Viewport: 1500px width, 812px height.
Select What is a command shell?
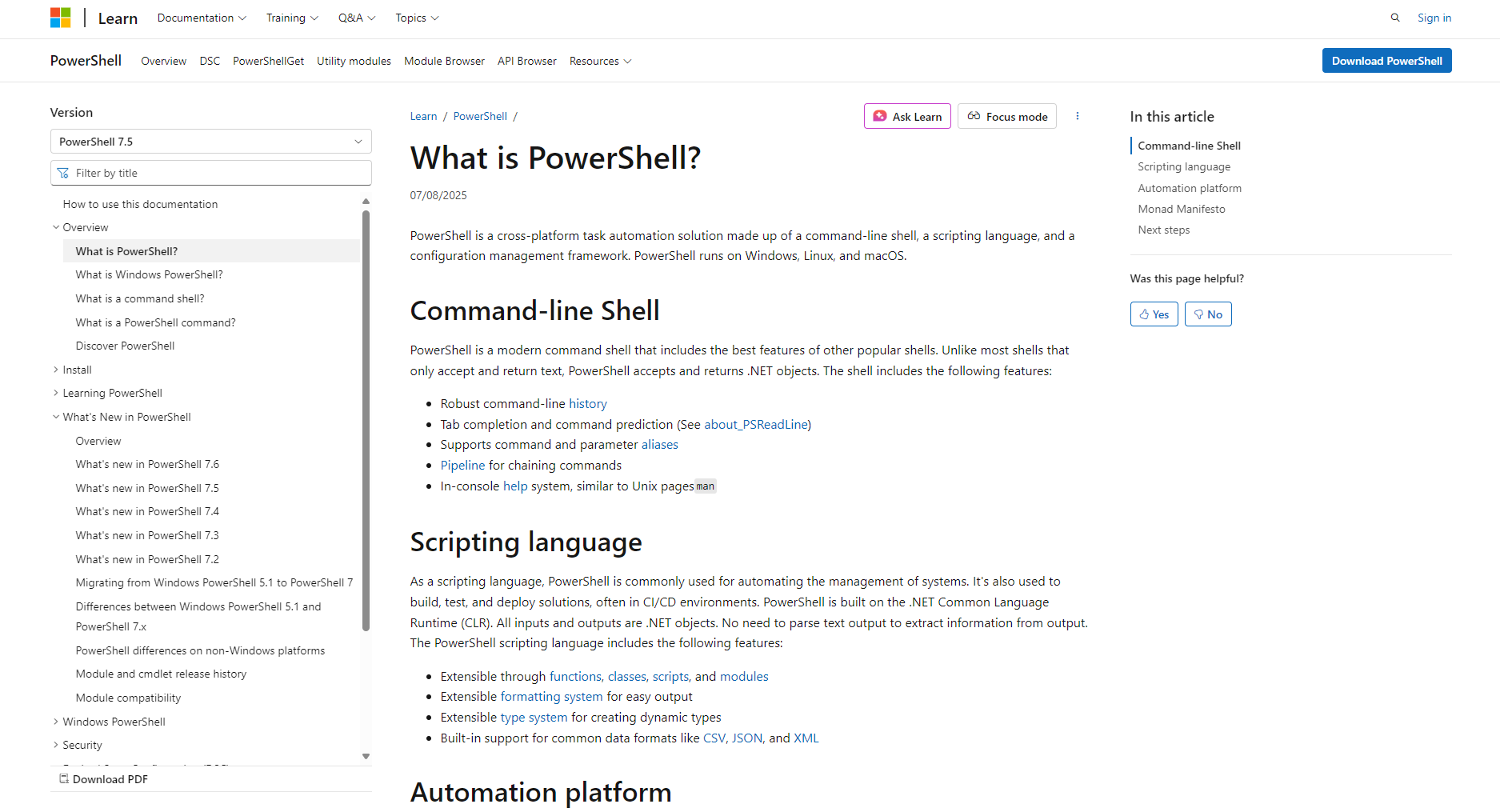[140, 298]
